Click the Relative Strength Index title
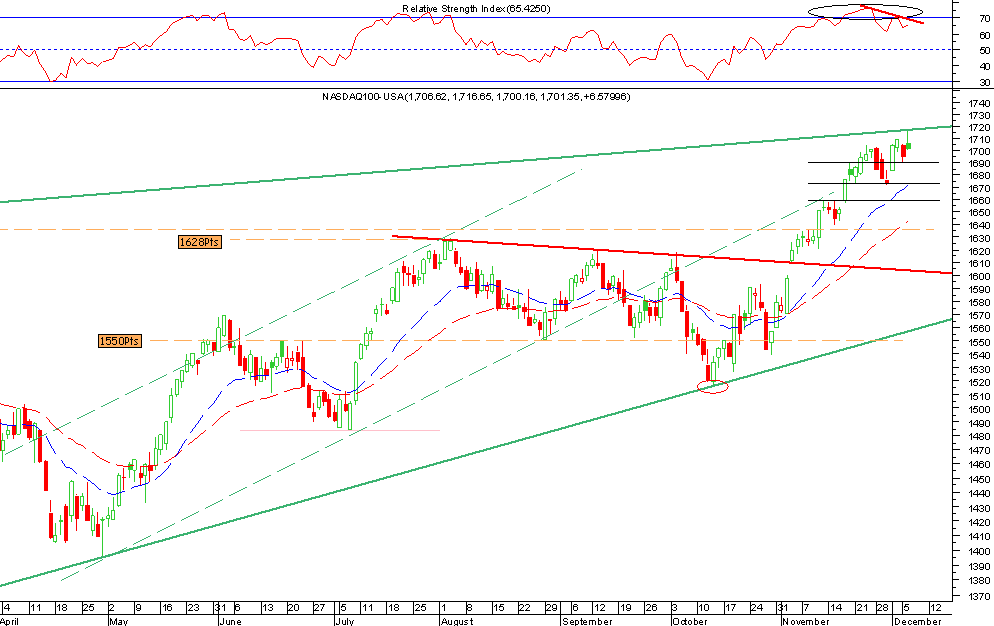 (476, 9)
